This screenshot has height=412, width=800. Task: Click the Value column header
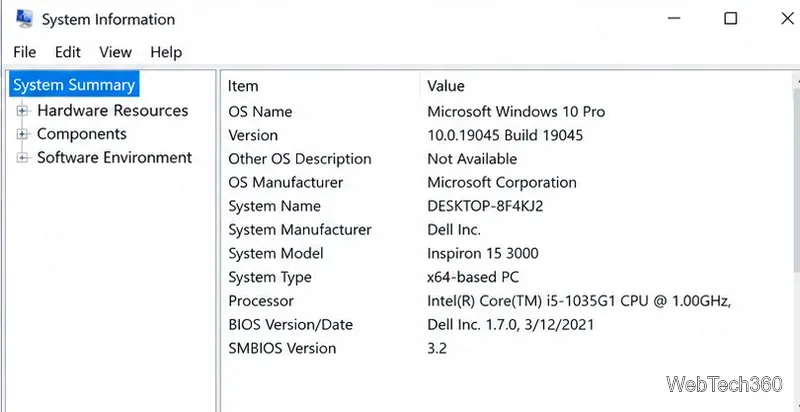(x=446, y=86)
